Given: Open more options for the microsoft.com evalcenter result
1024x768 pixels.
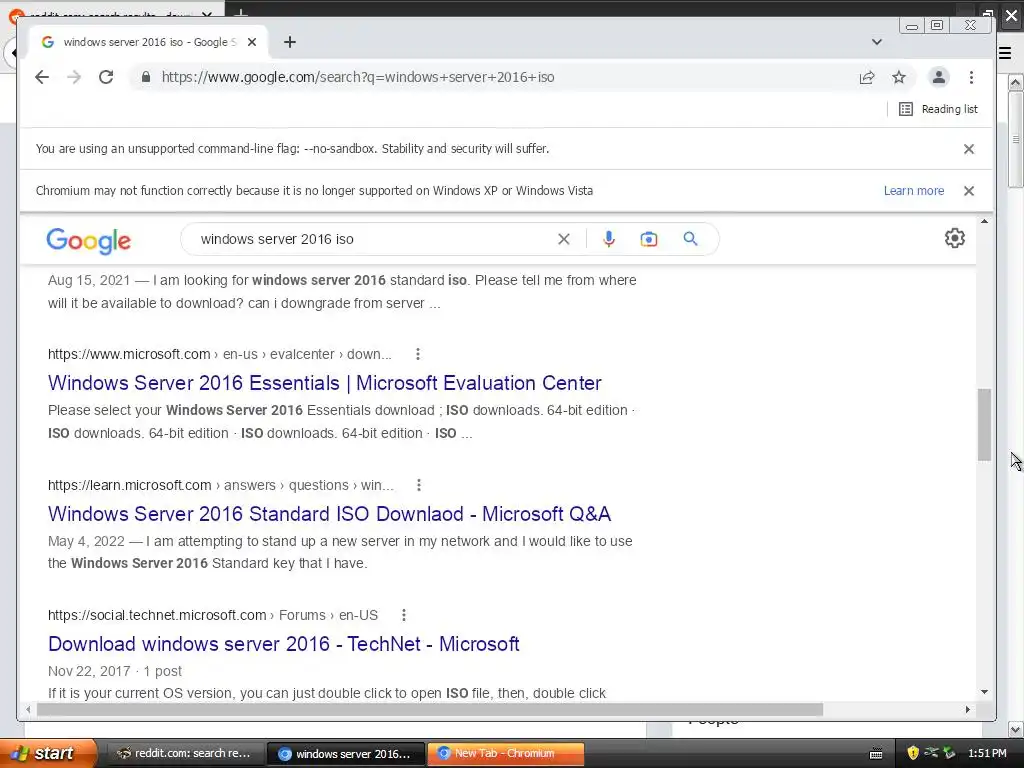Looking at the screenshot, I should [x=418, y=354].
